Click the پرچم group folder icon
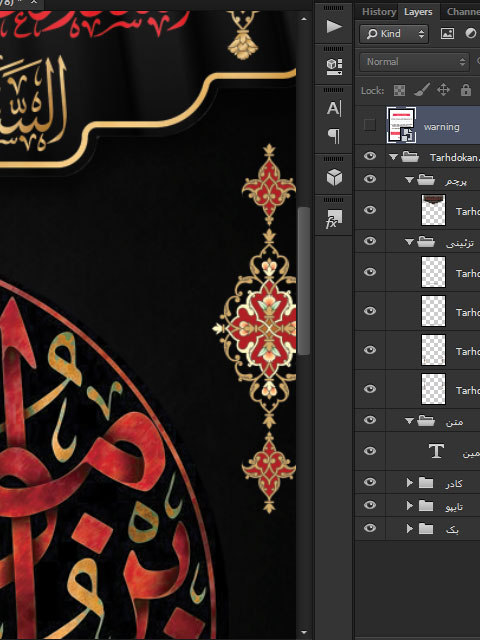The height and width of the screenshot is (640, 480). [426, 179]
